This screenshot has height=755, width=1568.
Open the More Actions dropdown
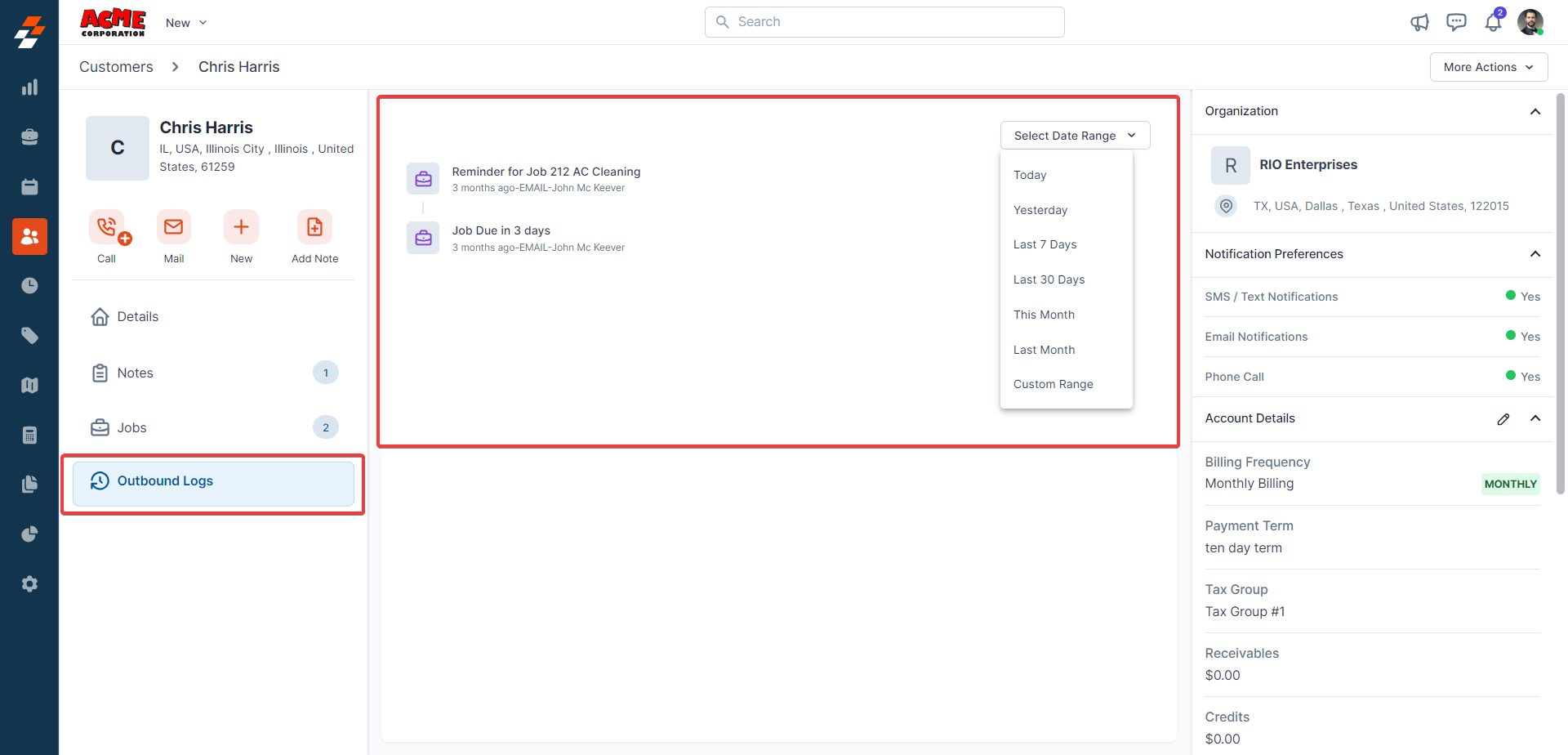pyautogui.click(x=1489, y=67)
